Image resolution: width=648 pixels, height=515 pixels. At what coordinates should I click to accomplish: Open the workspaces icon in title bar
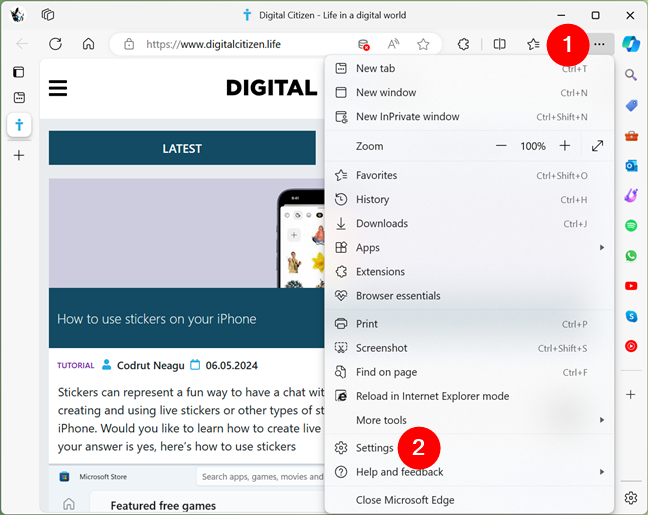(x=48, y=15)
